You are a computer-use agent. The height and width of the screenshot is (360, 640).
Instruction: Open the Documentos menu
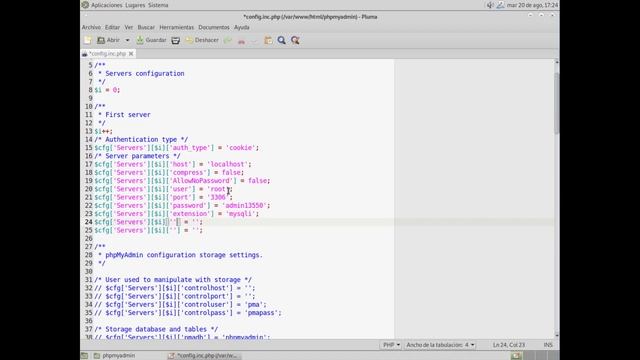(214, 27)
